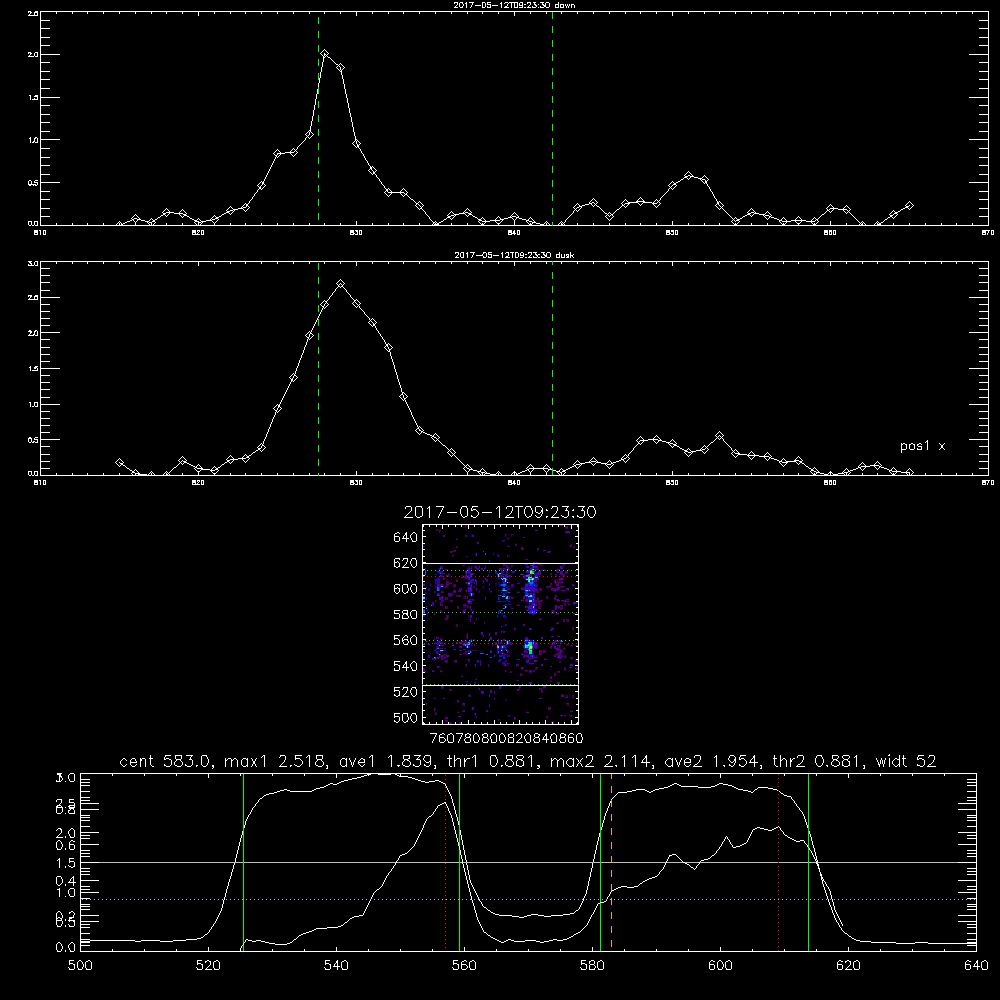Click the y-axis label 2.0 on dawn plot
This screenshot has height=1000, width=1000.
(x=33, y=55)
